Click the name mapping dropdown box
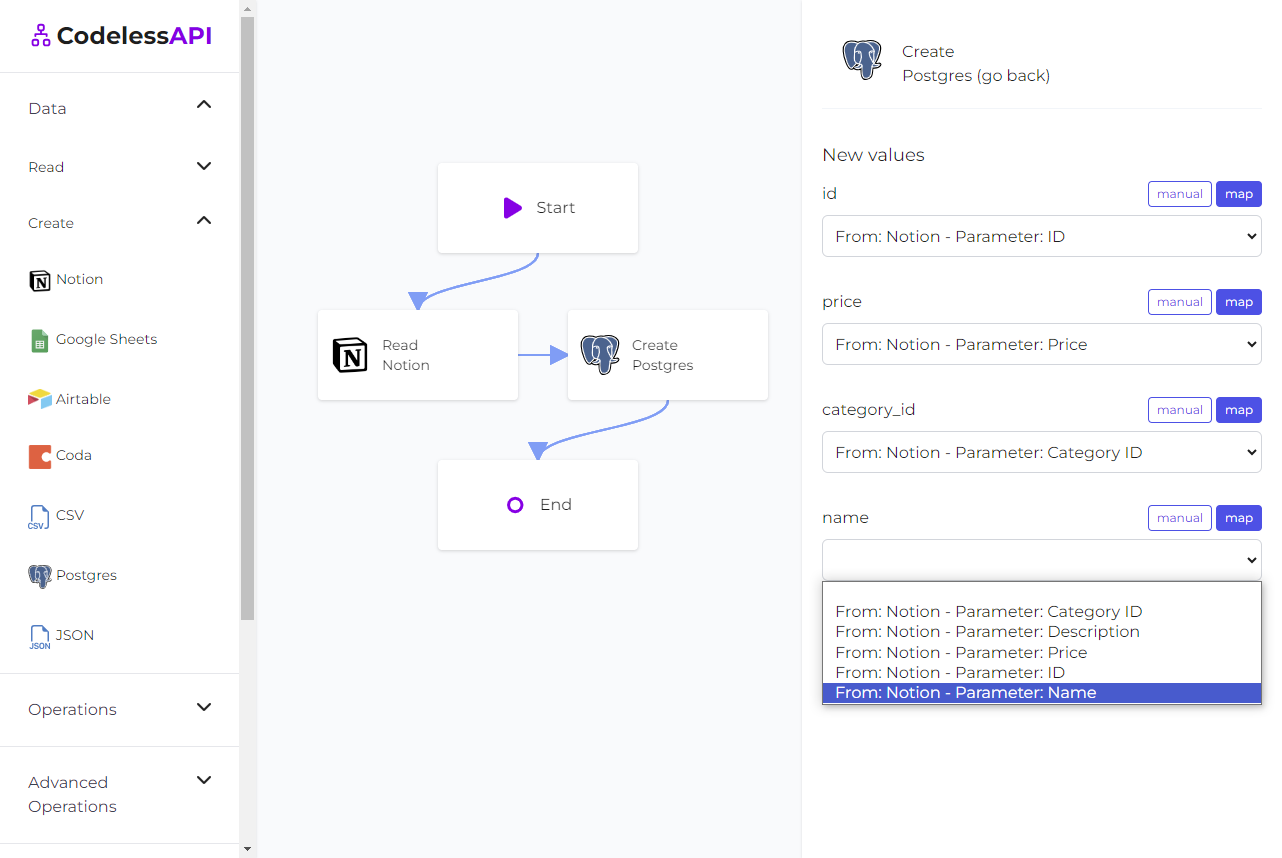Screen dimensions: 1282x858 (x=1042, y=560)
